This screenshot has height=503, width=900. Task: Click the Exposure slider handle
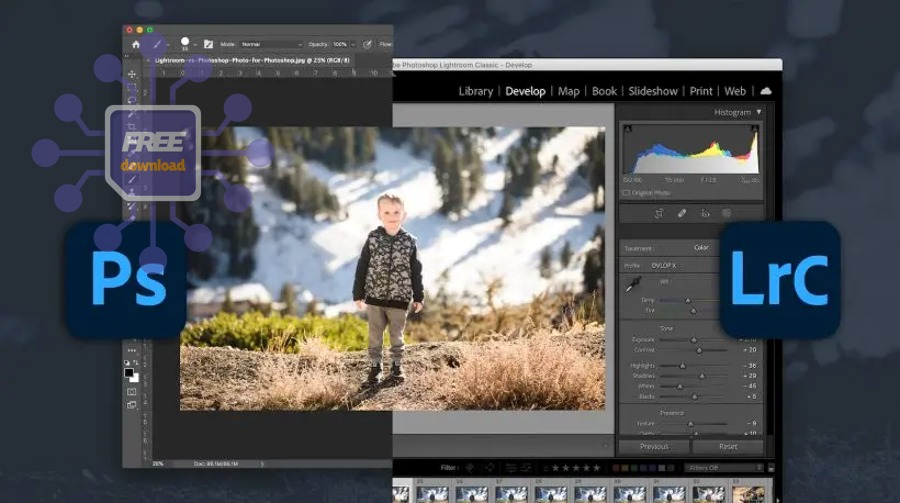pyautogui.click(x=693, y=340)
